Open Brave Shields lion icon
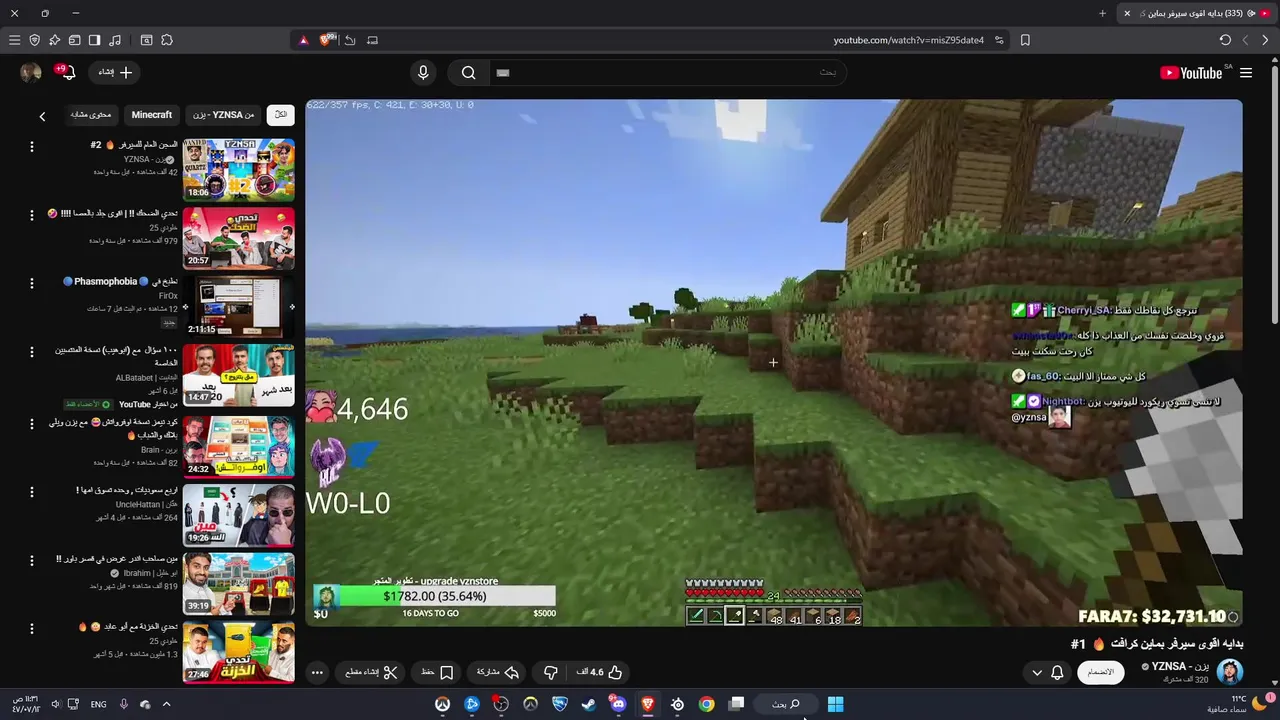The width and height of the screenshot is (1280, 720). click(x=326, y=40)
